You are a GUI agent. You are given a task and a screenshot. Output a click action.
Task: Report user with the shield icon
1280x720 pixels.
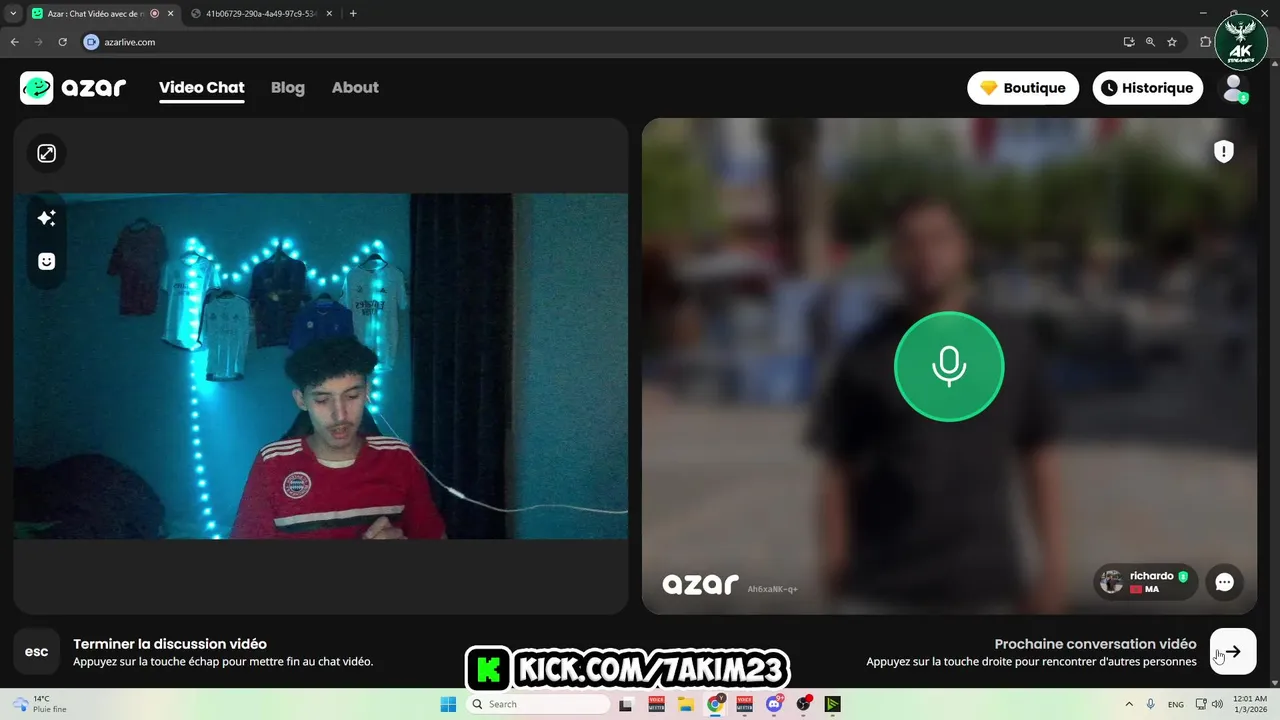[x=1224, y=151]
